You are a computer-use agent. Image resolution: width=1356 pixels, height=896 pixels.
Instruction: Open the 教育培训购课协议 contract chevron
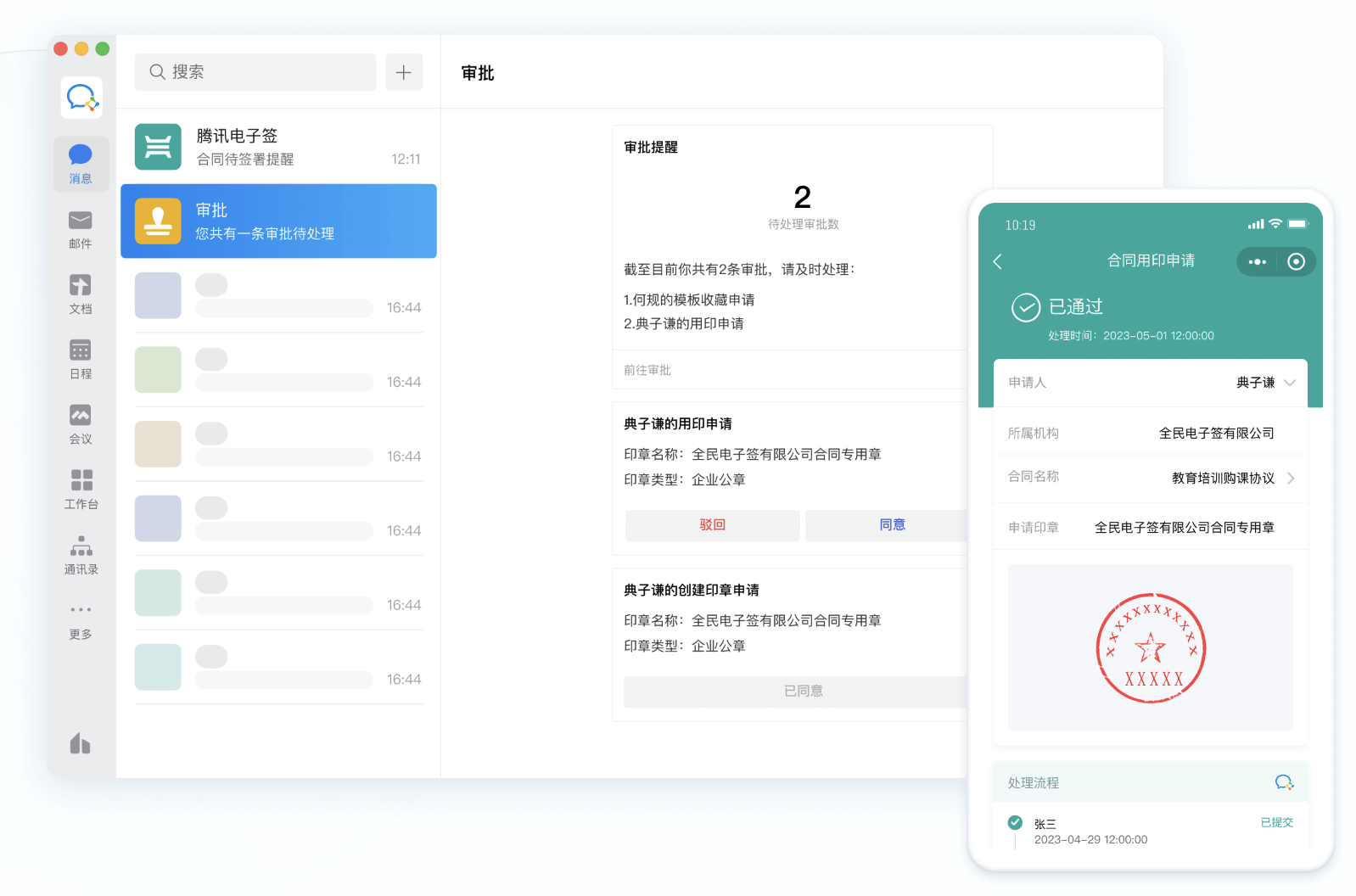click(1291, 479)
